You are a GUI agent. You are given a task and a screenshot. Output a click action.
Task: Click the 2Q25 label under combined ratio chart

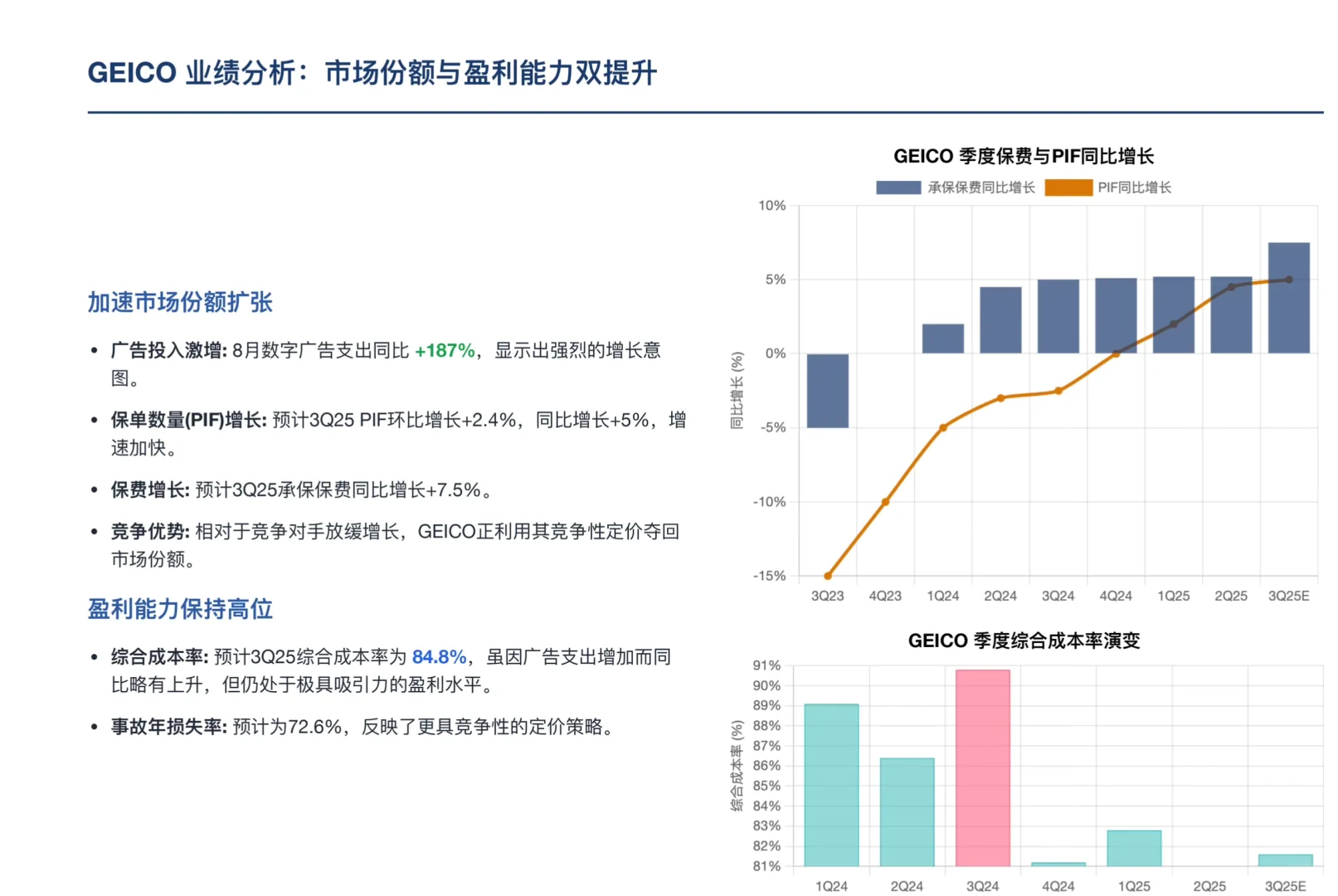pyautogui.click(x=1209, y=886)
